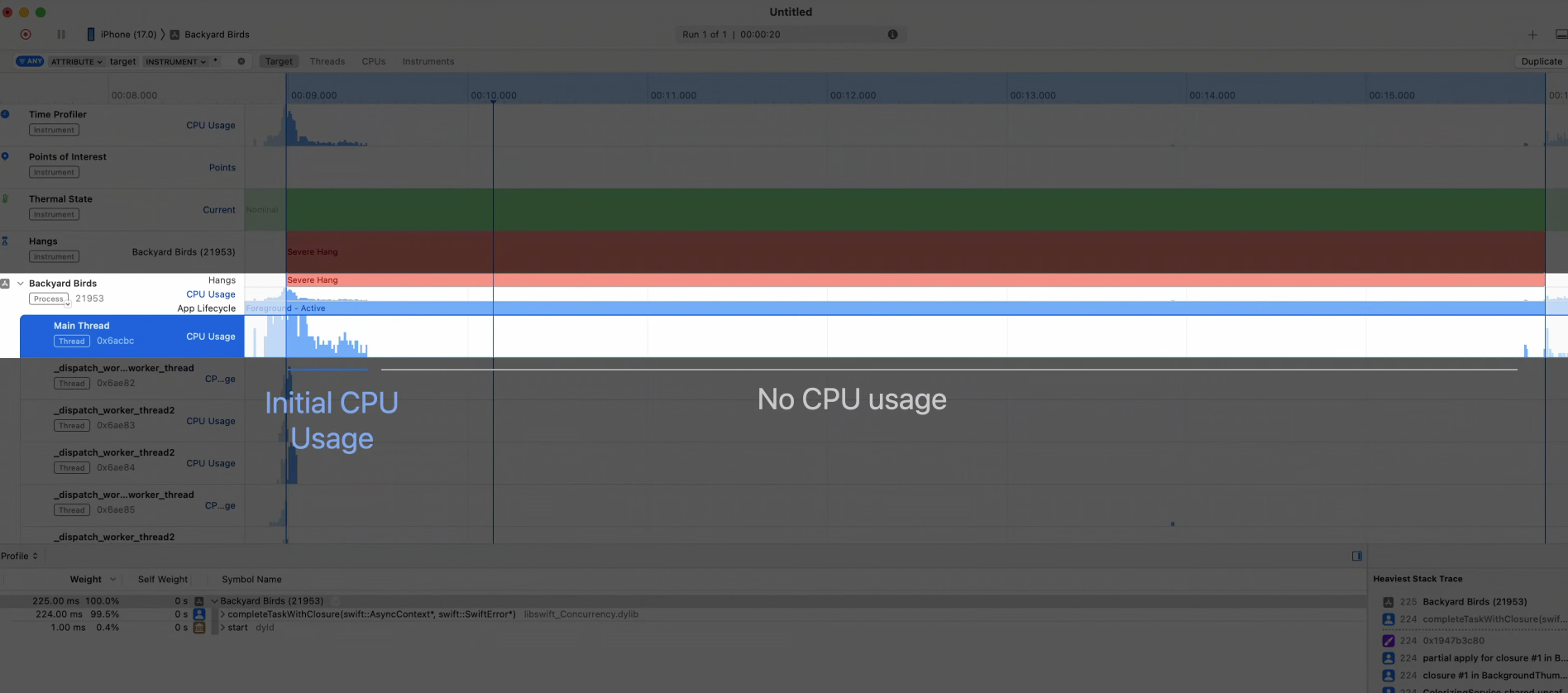Sort by the Symbol Name column
The width and height of the screenshot is (1568, 693).
[251, 579]
